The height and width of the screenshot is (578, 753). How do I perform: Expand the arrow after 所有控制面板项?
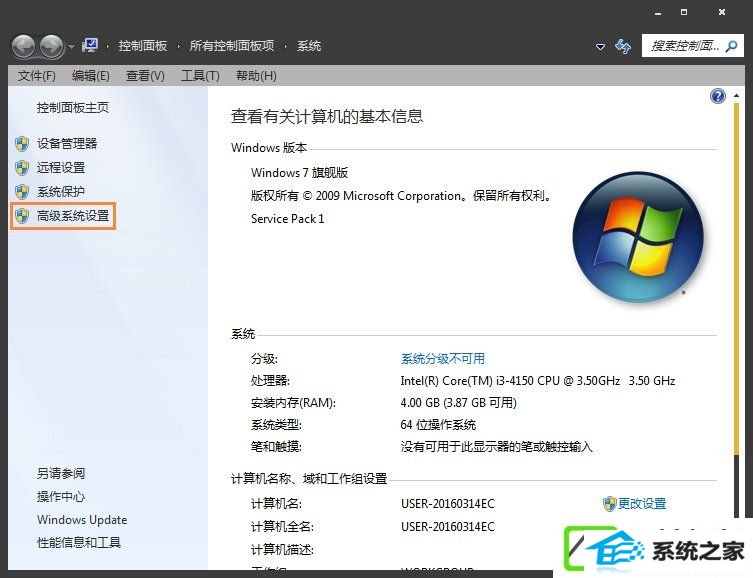pyautogui.click(x=286, y=46)
